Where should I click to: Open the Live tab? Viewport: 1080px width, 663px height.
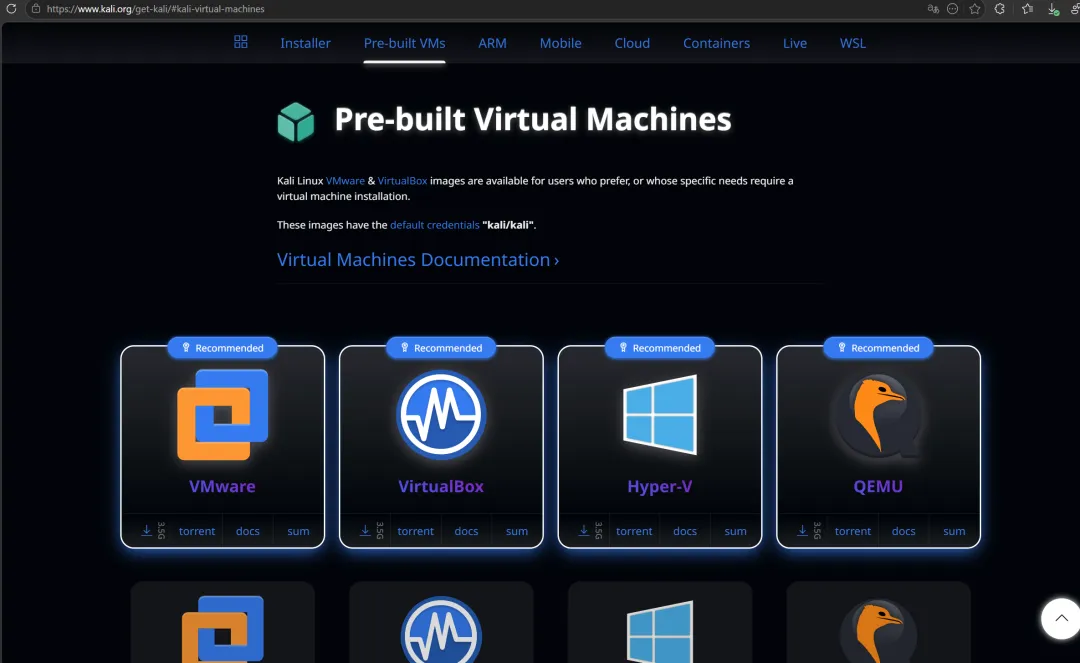click(x=794, y=43)
